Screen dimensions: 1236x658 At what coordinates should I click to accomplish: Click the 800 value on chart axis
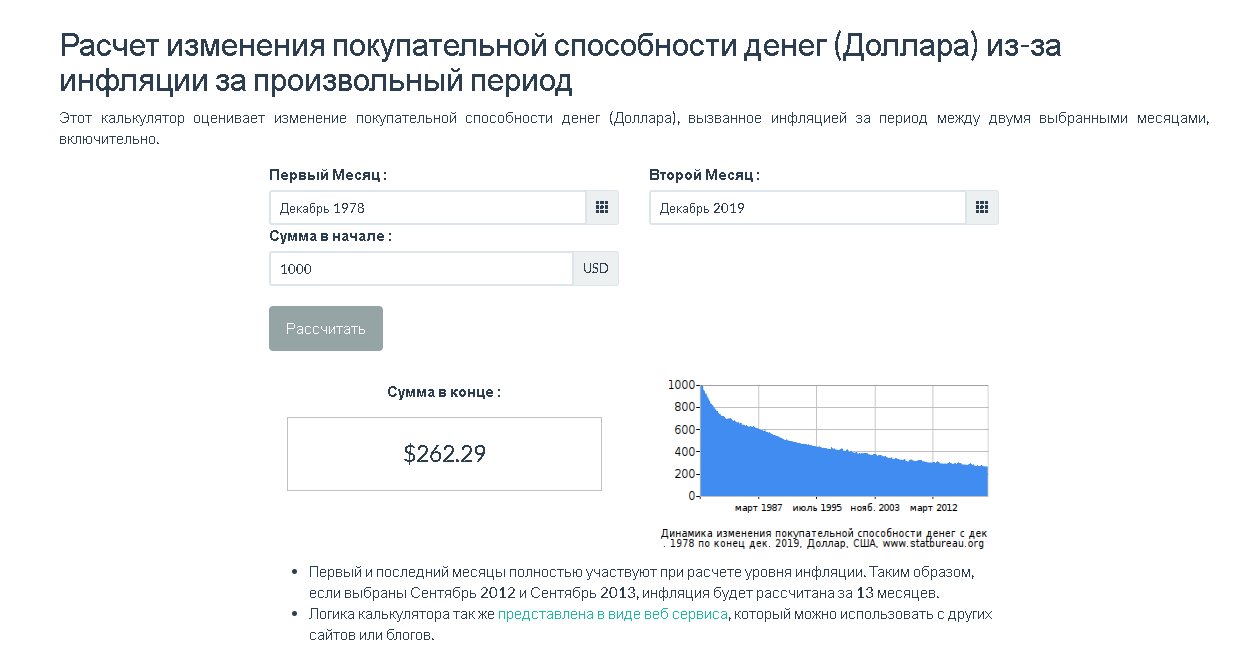684,407
